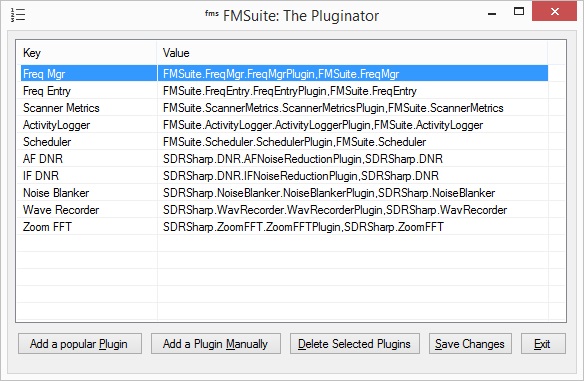Click the numbered-list app icon in title bar

coord(18,15)
